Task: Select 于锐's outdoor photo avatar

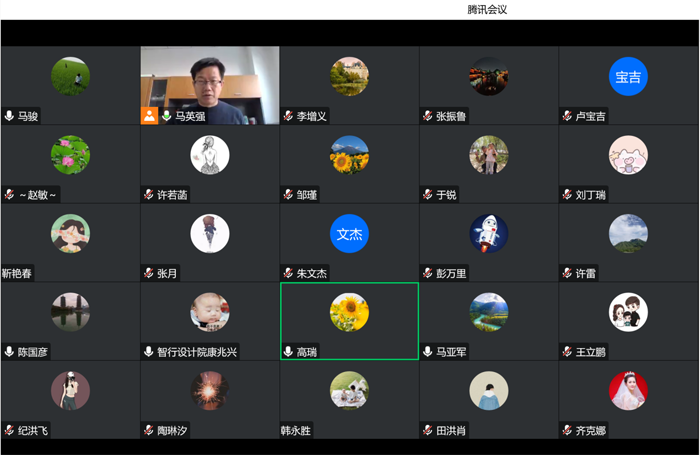Action: pyautogui.click(x=489, y=155)
